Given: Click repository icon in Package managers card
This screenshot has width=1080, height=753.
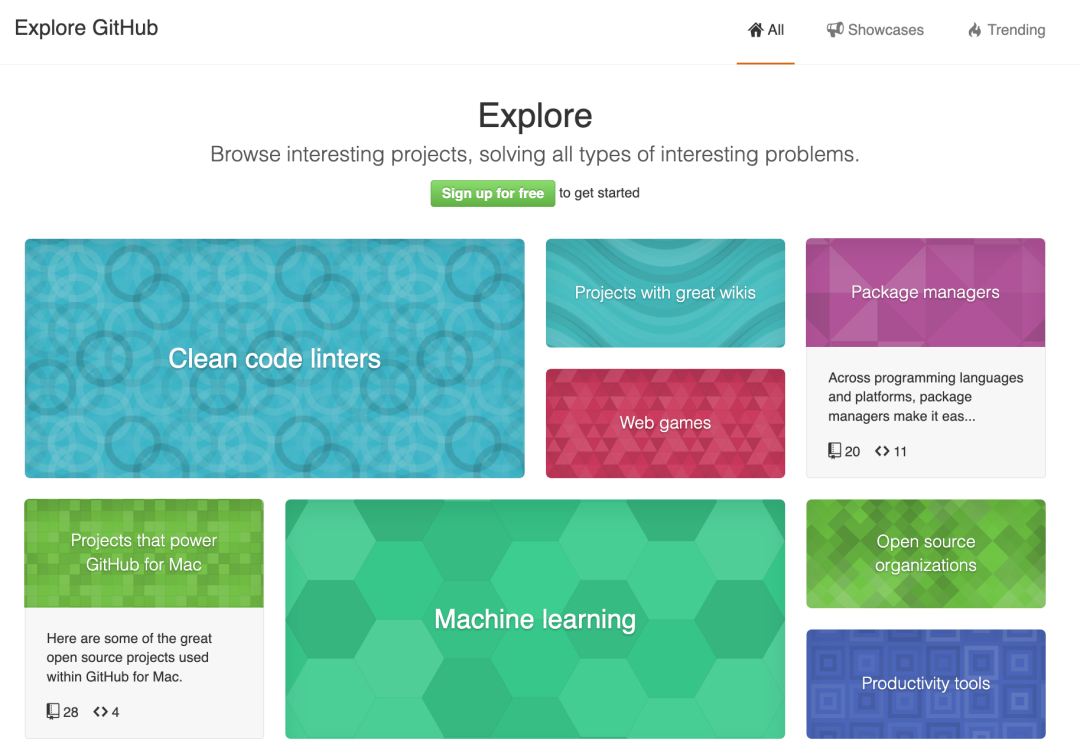Looking at the screenshot, I should click(834, 451).
